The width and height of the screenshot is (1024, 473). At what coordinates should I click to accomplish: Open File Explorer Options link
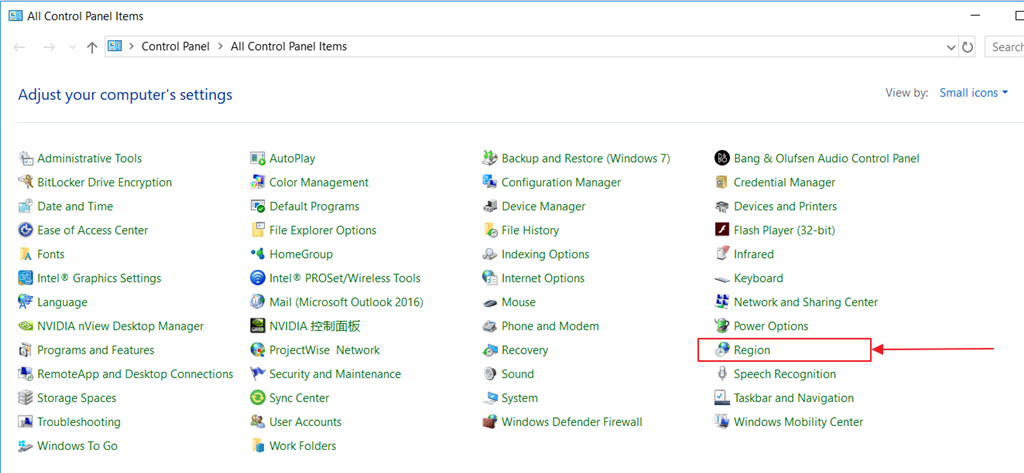coord(323,230)
